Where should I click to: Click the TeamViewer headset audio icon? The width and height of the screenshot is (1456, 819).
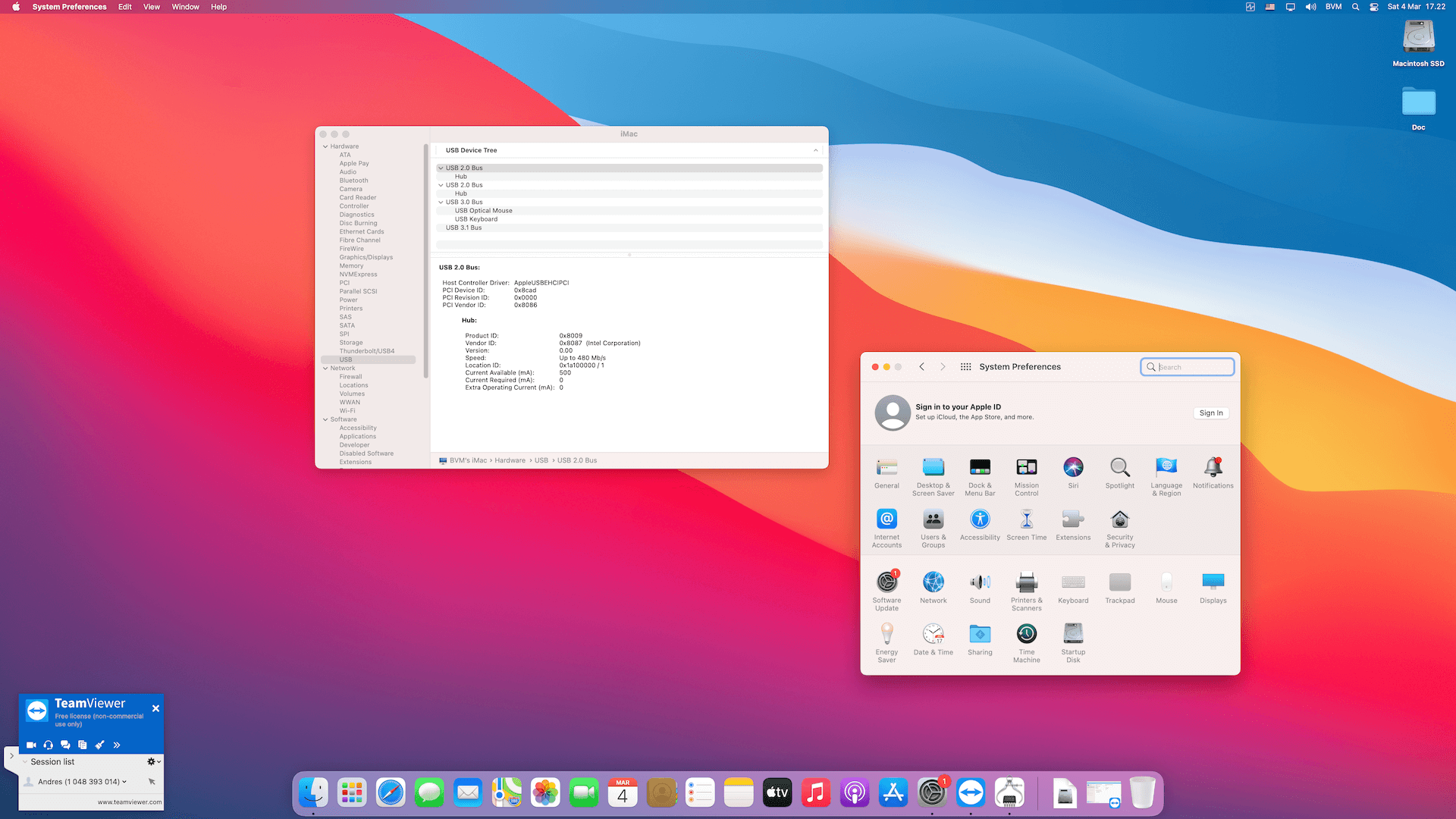tap(49, 745)
